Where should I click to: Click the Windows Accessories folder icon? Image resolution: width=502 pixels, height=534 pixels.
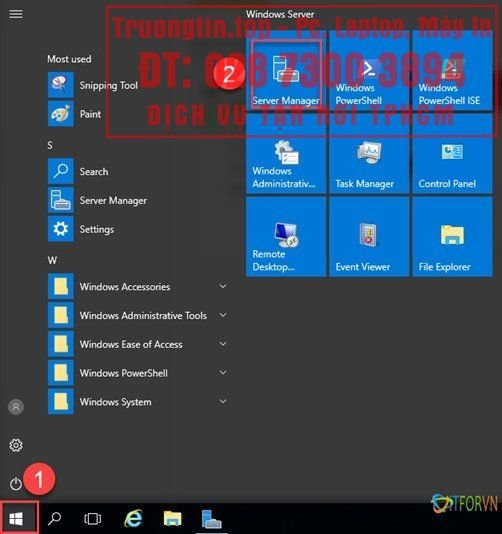tap(61, 286)
